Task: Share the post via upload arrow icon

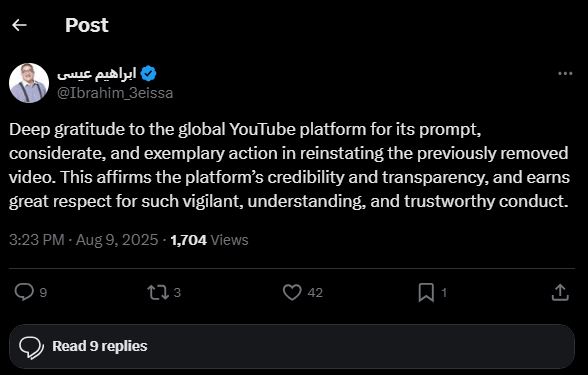Action: pos(560,292)
